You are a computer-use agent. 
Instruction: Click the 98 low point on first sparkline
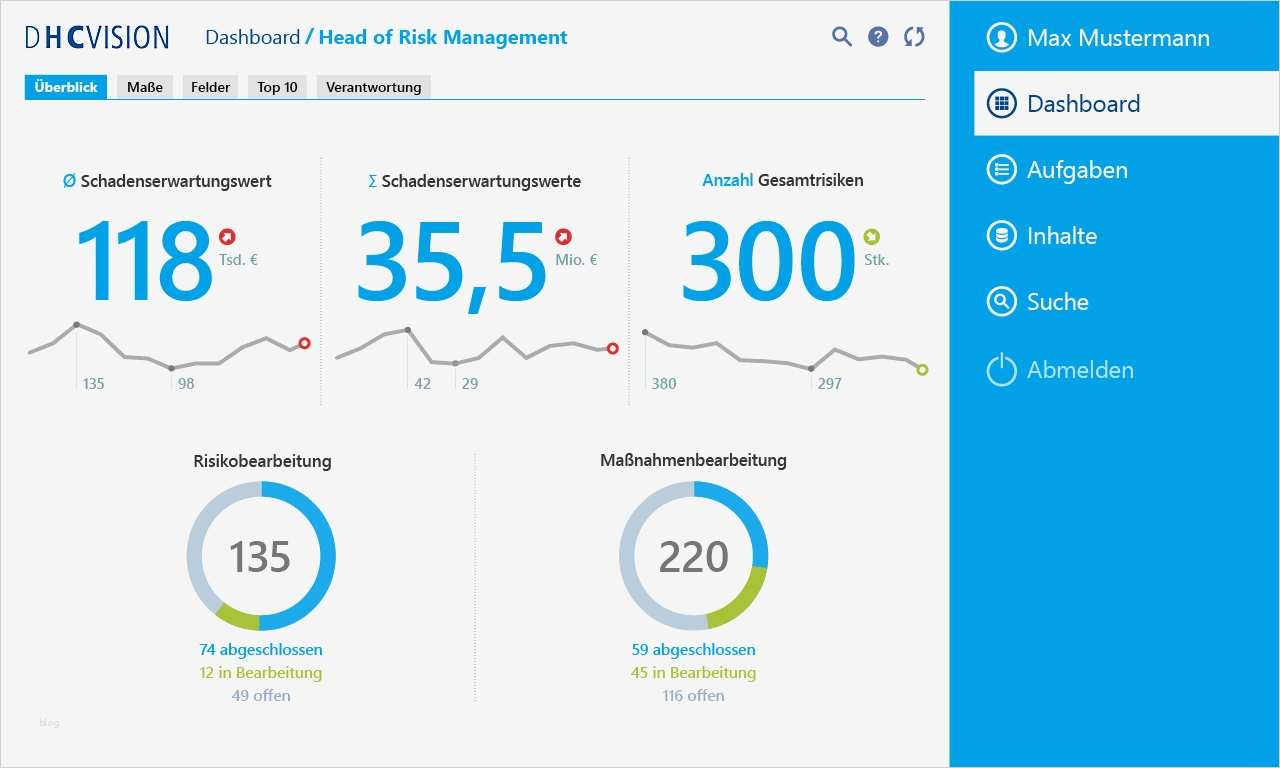(x=172, y=368)
